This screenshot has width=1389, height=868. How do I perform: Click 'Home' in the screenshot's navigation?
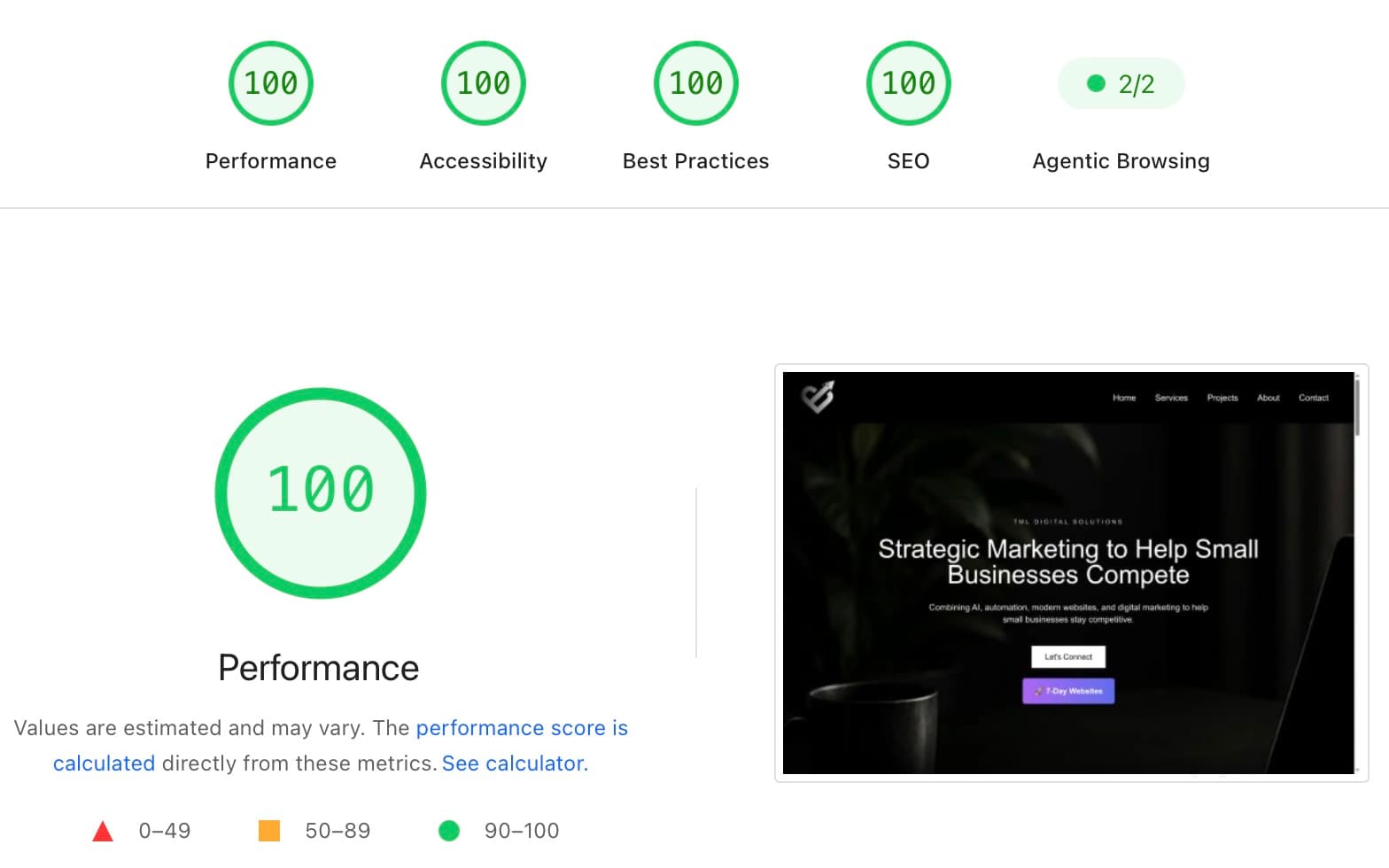pyautogui.click(x=1124, y=398)
